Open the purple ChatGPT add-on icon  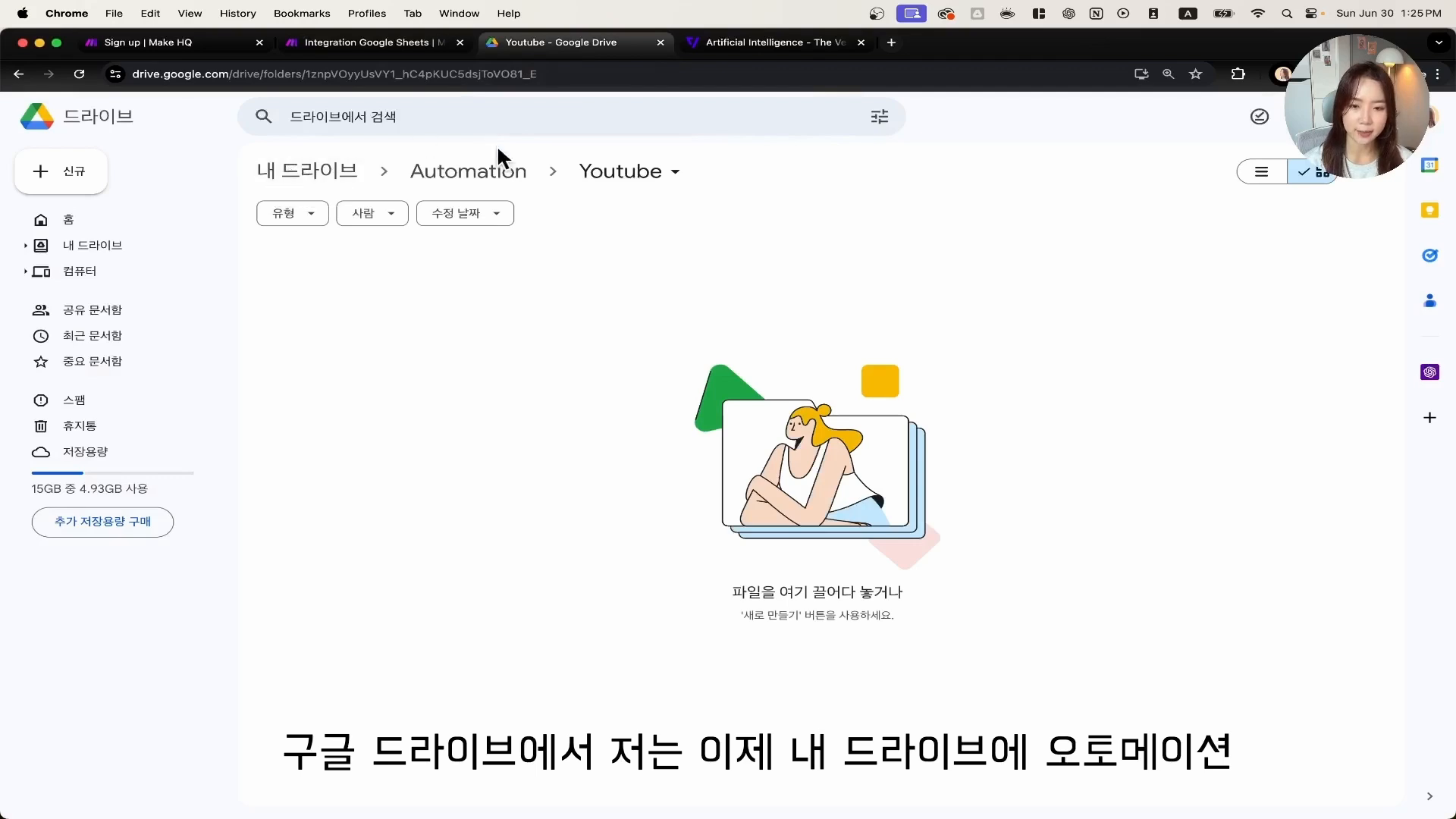[1429, 372]
